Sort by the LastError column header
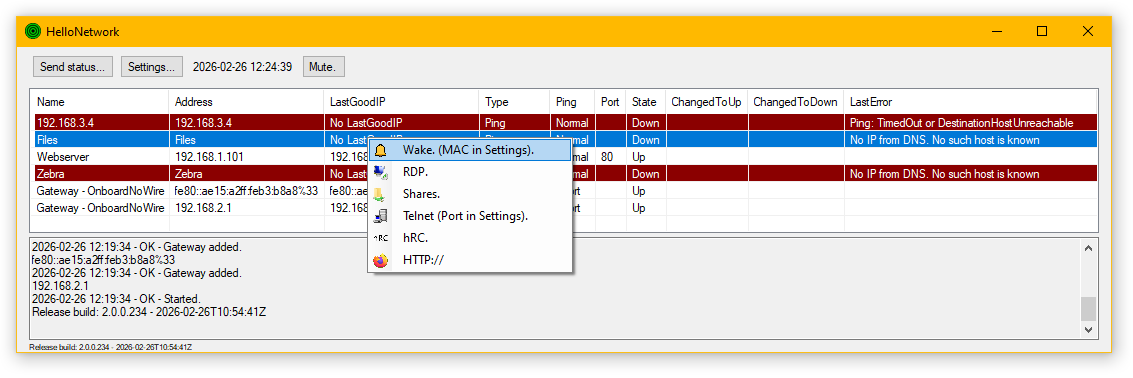The image size is (1133, 378). click(970, 102)
